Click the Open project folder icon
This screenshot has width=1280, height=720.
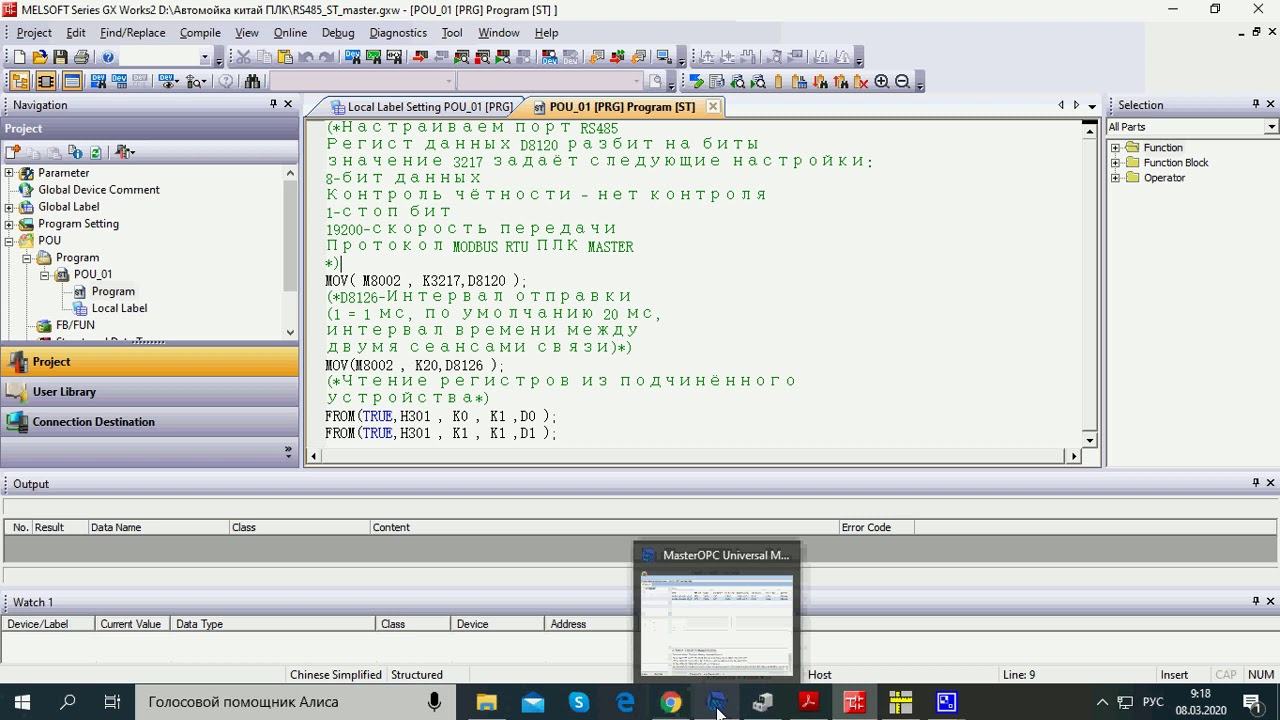40,57
